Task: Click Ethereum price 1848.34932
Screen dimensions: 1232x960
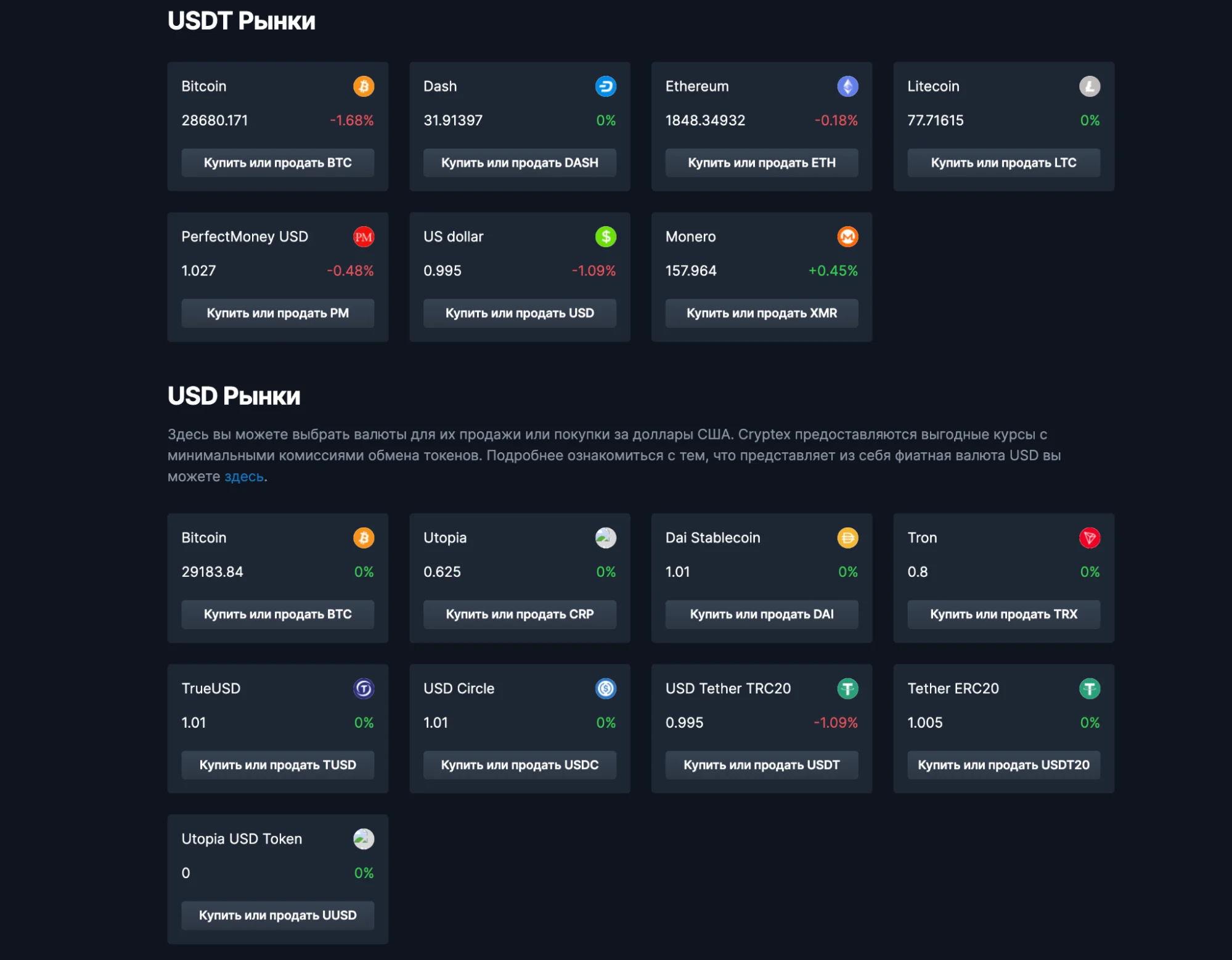Action: [x=705, y=120]
